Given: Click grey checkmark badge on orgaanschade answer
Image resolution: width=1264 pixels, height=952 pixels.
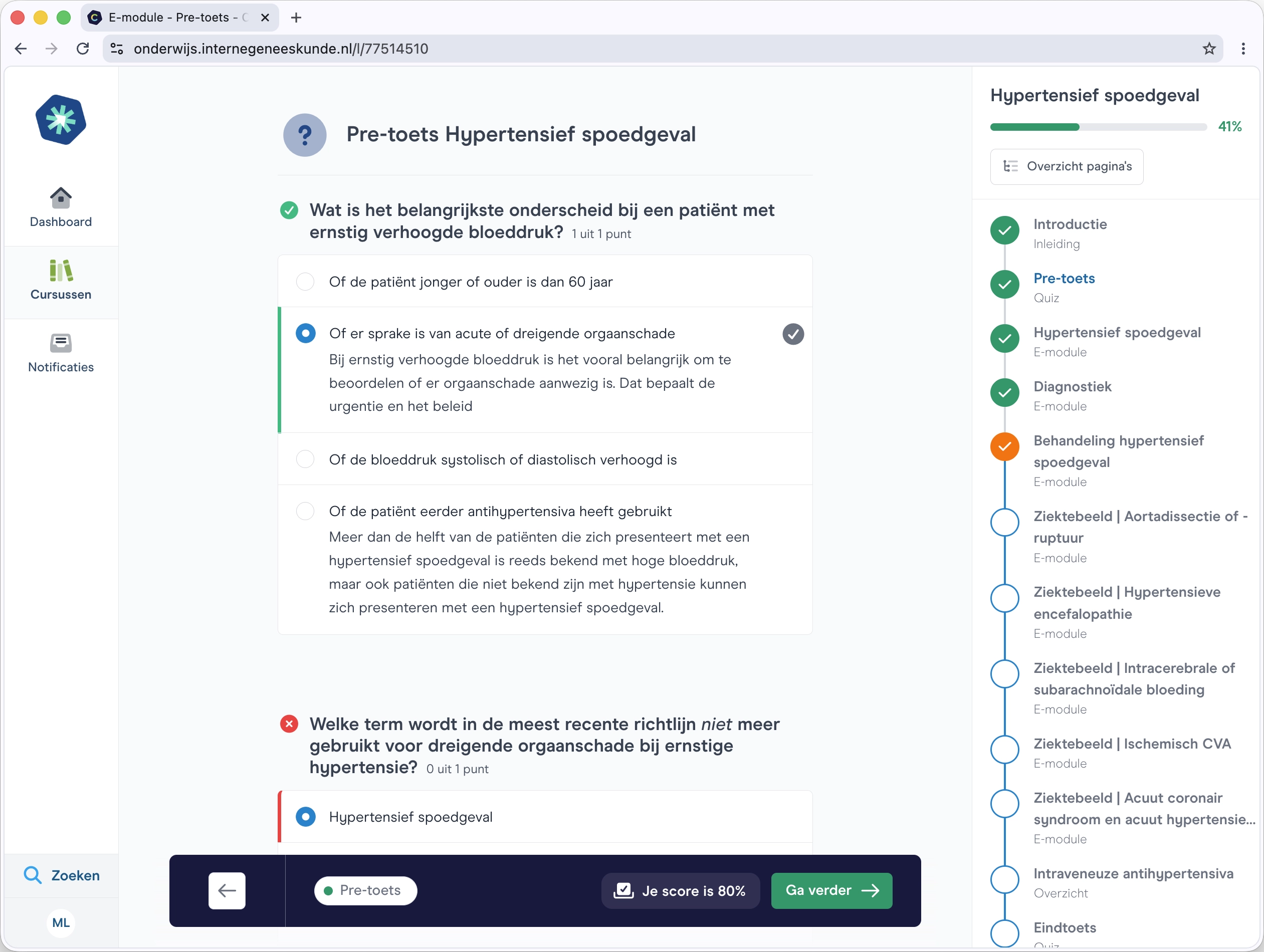Looking at the screenshot, I should pos(792,334).
